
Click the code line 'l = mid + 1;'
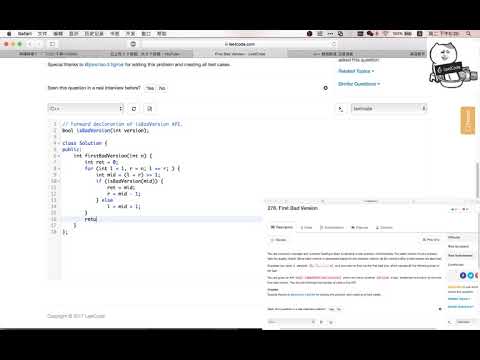[x=124, y=206]
